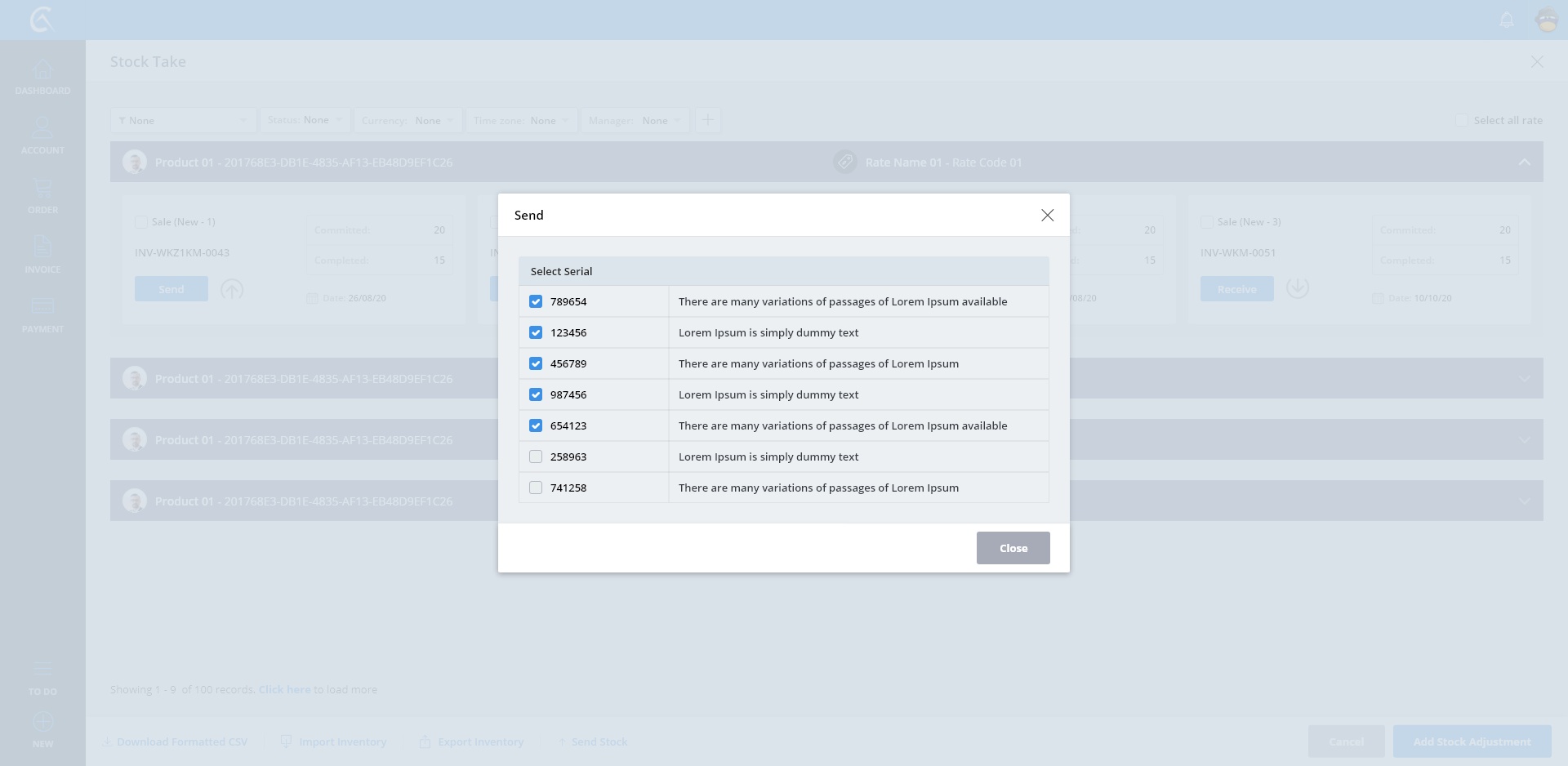Collapse the first Product 01 section
This screenshot has width=1568, height=766.
click(x=1524, y=163)
